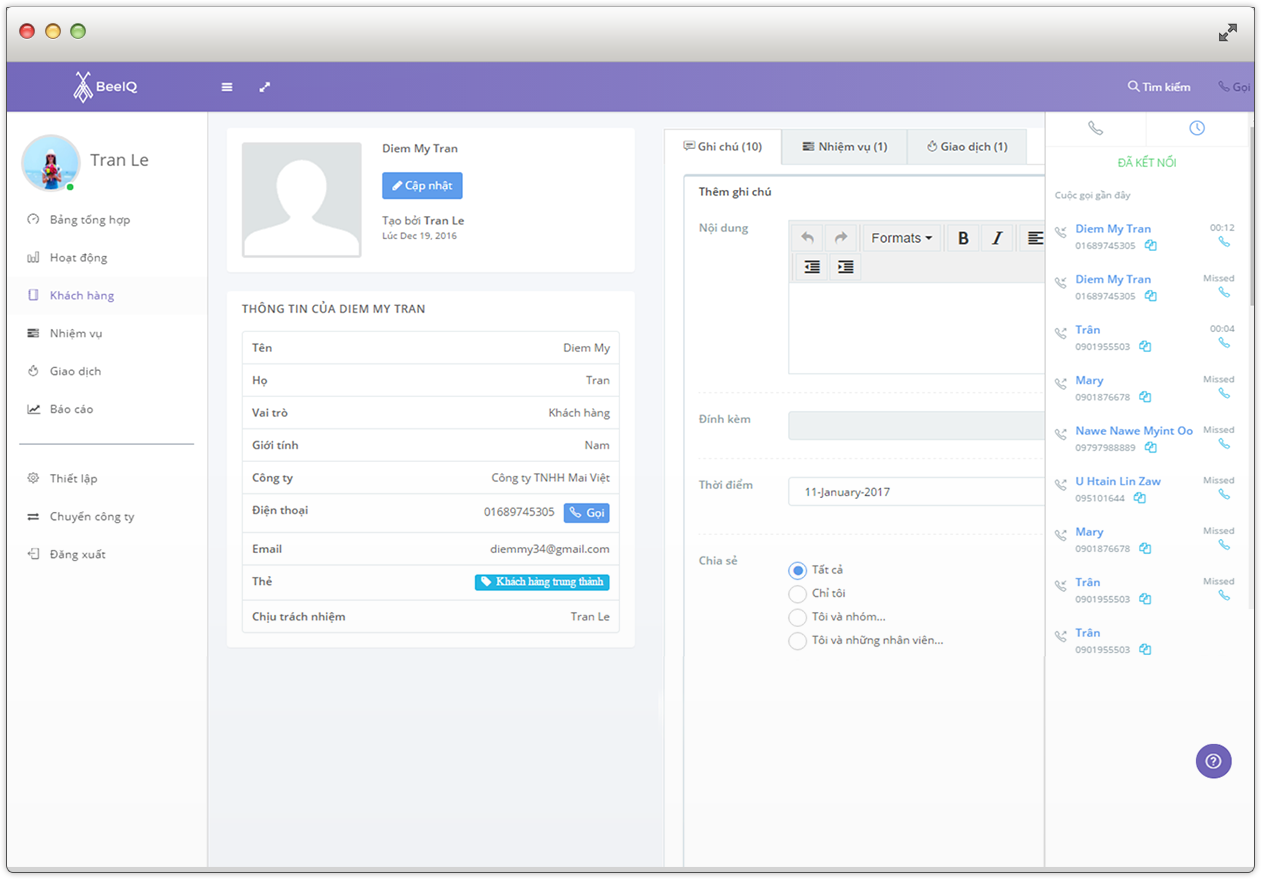This screenshot has width=1261, height=879.
Task: Select the 'Chỉ tôi' sharing option
Action: click(797, 594)
